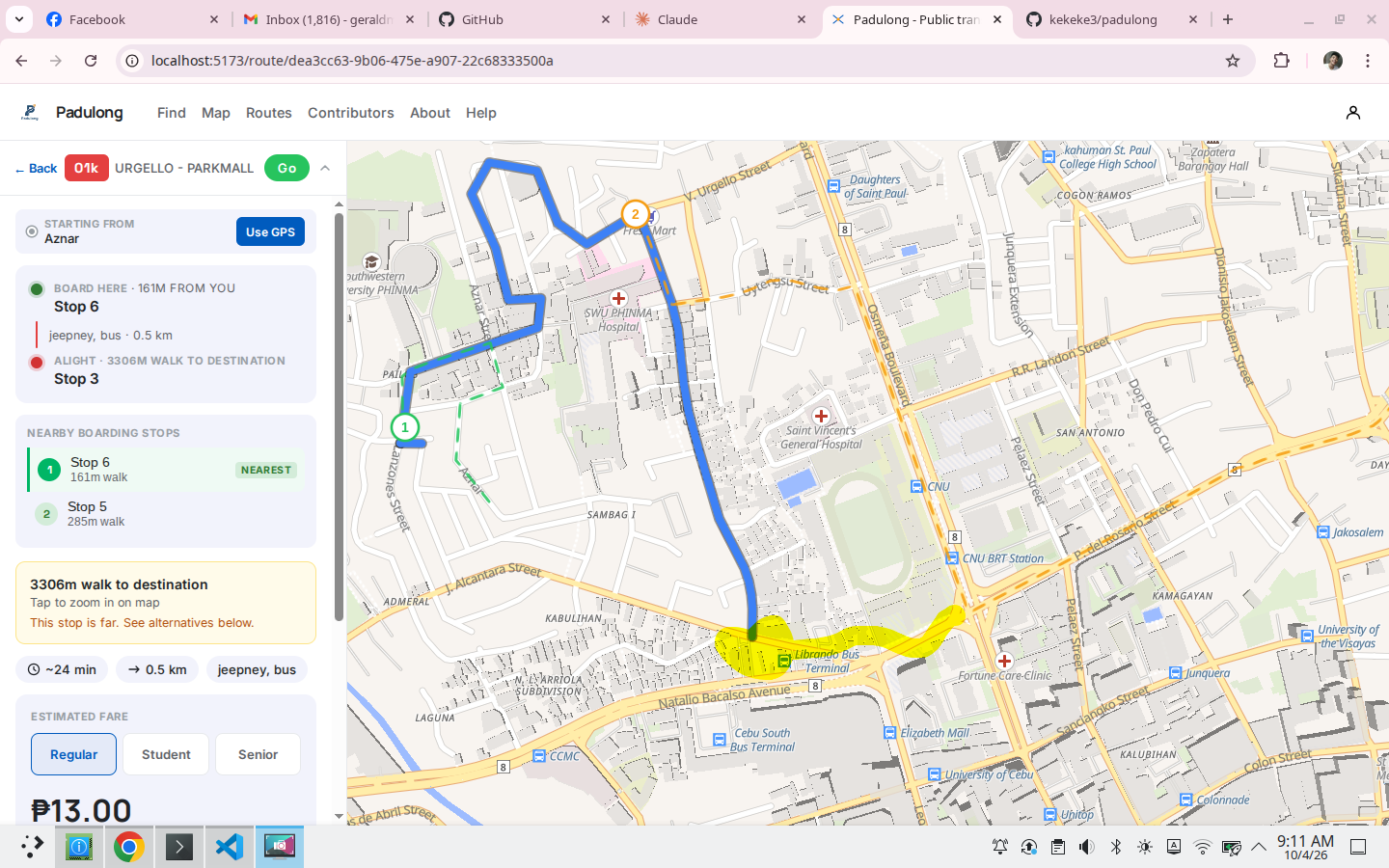Click Saint Vincent's General Hospital cross icon

(x=821, y=416)
